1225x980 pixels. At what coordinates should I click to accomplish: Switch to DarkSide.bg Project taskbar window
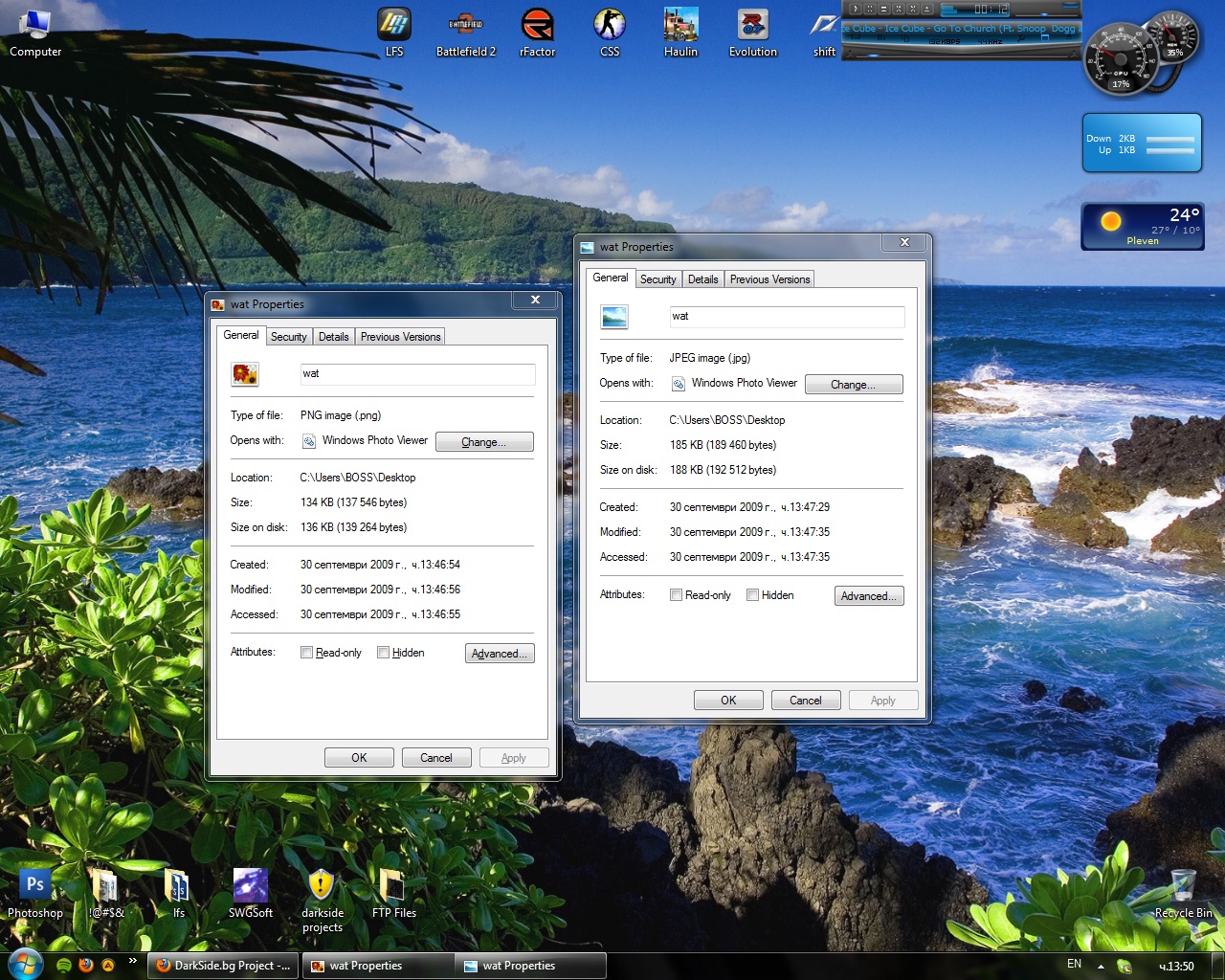(x=224, y=966)
